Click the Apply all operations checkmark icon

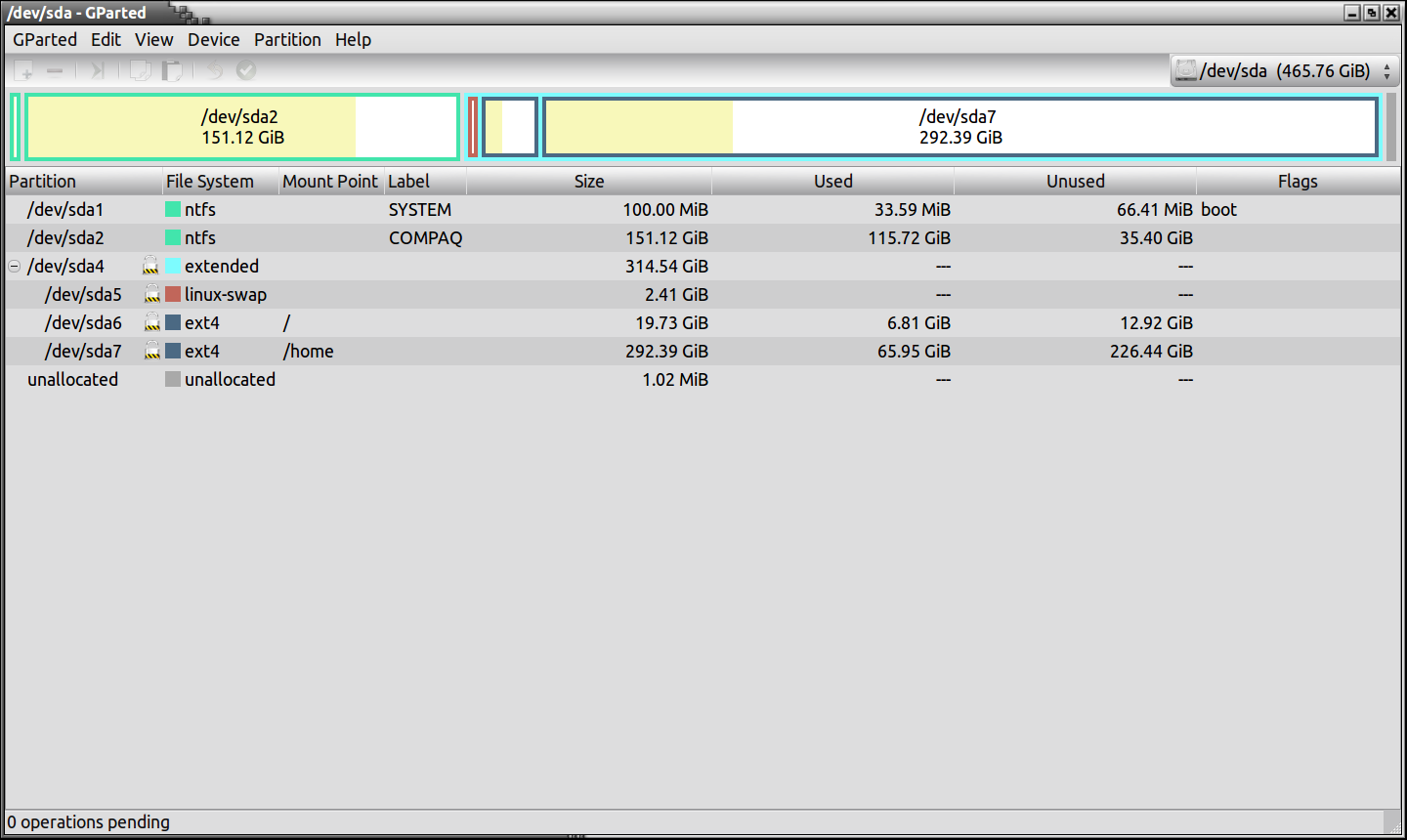tap(246, 70)
